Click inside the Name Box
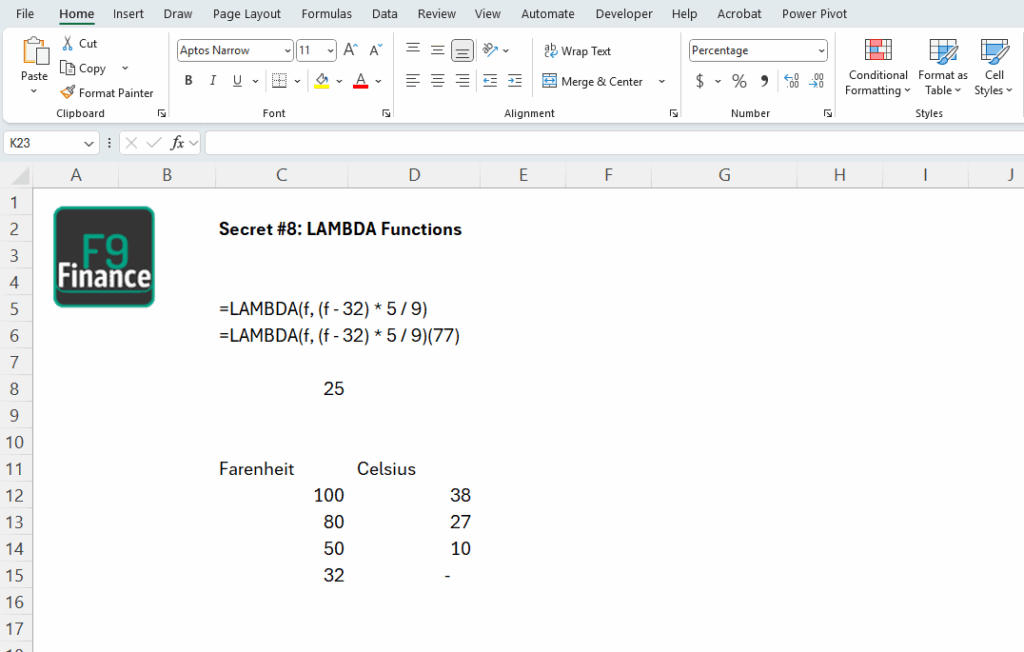 coord(45,142)
